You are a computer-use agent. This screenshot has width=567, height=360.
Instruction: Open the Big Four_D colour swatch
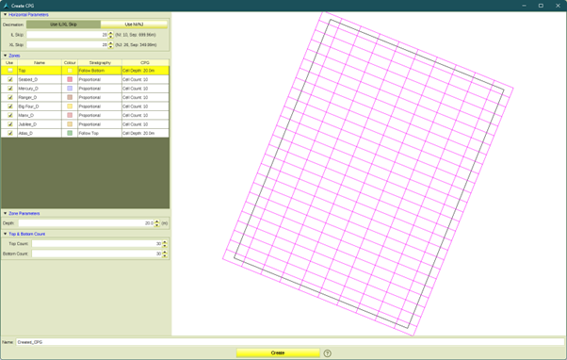[70, 106]
